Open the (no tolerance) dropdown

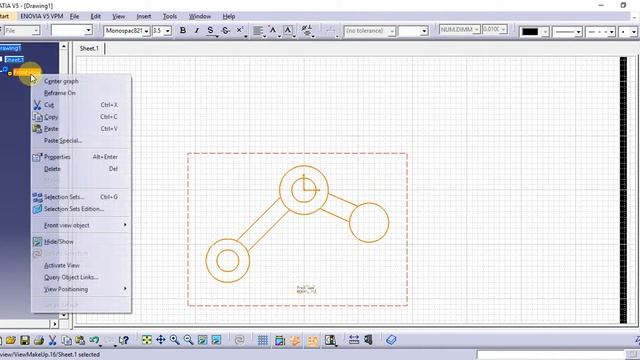click(x=392, y=31)
